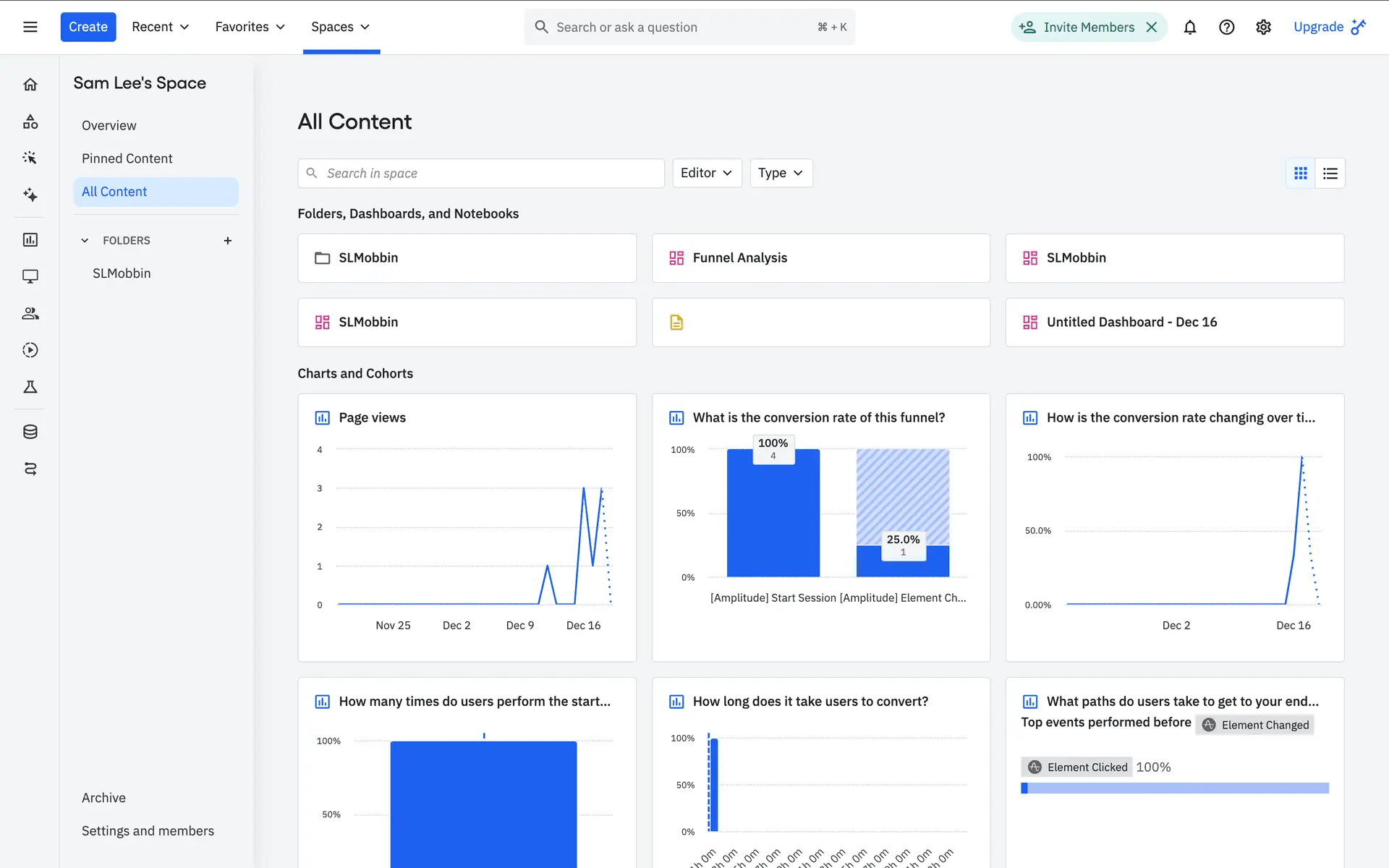Switch to list view layout
This screenshot has height=868, width=1389.
click(x=1330, y=174)
